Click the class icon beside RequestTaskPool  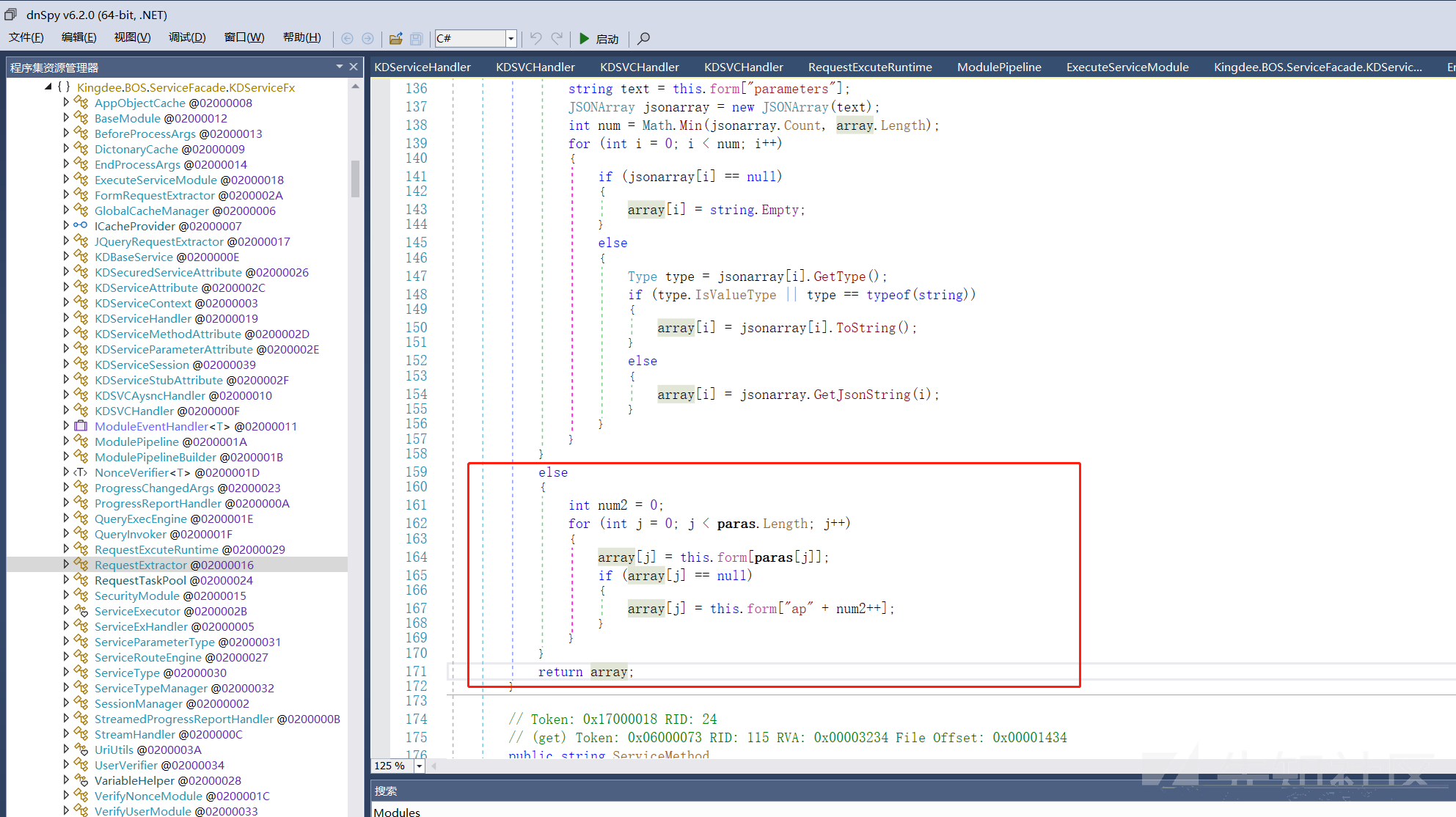[81, 580]
